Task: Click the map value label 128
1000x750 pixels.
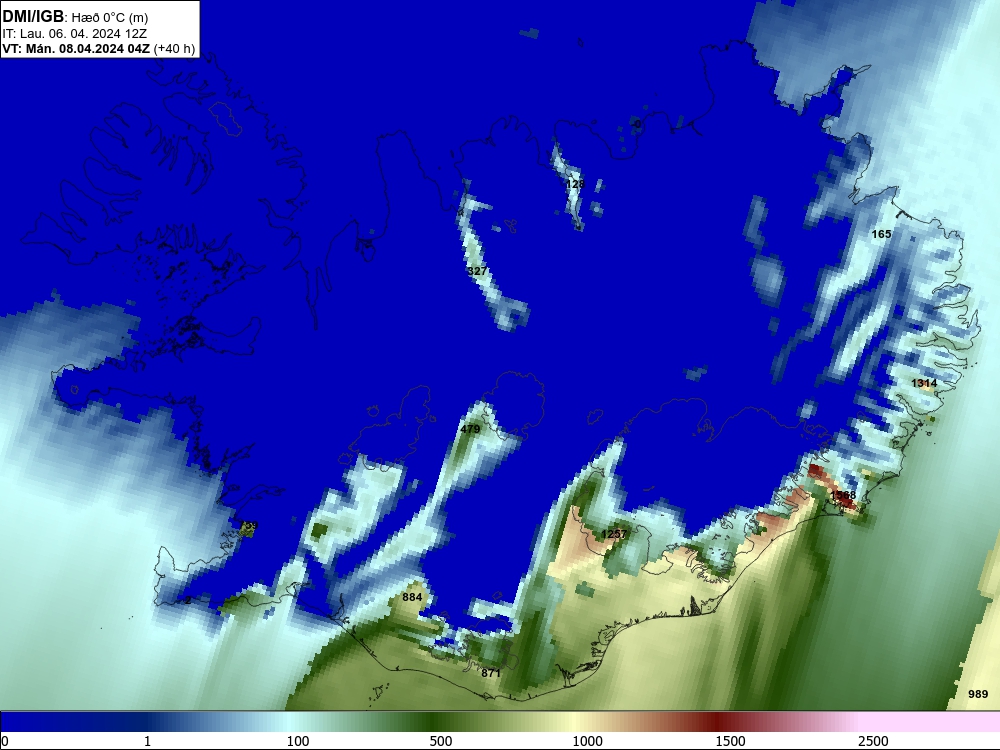Action: pyautogui.click(x=575, y=184)
